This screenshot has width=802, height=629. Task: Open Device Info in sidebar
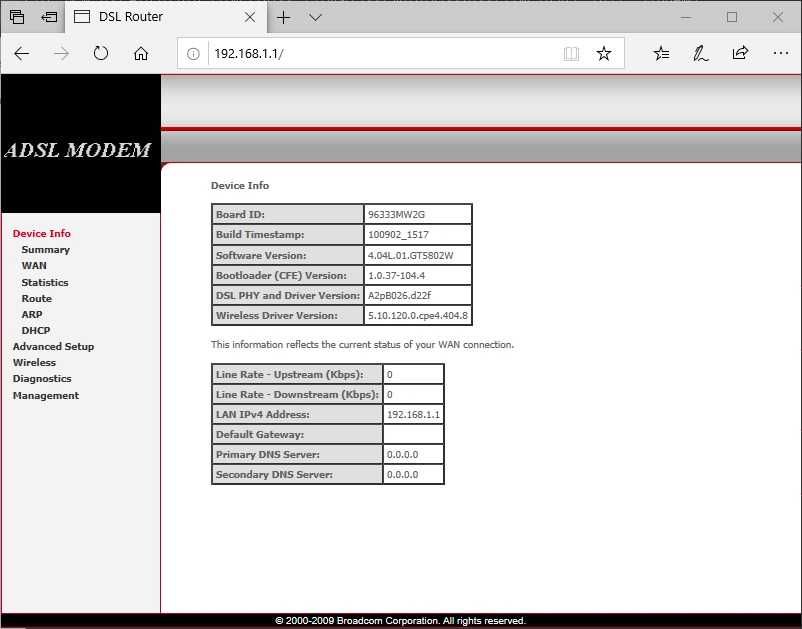[x=41, y=234]
